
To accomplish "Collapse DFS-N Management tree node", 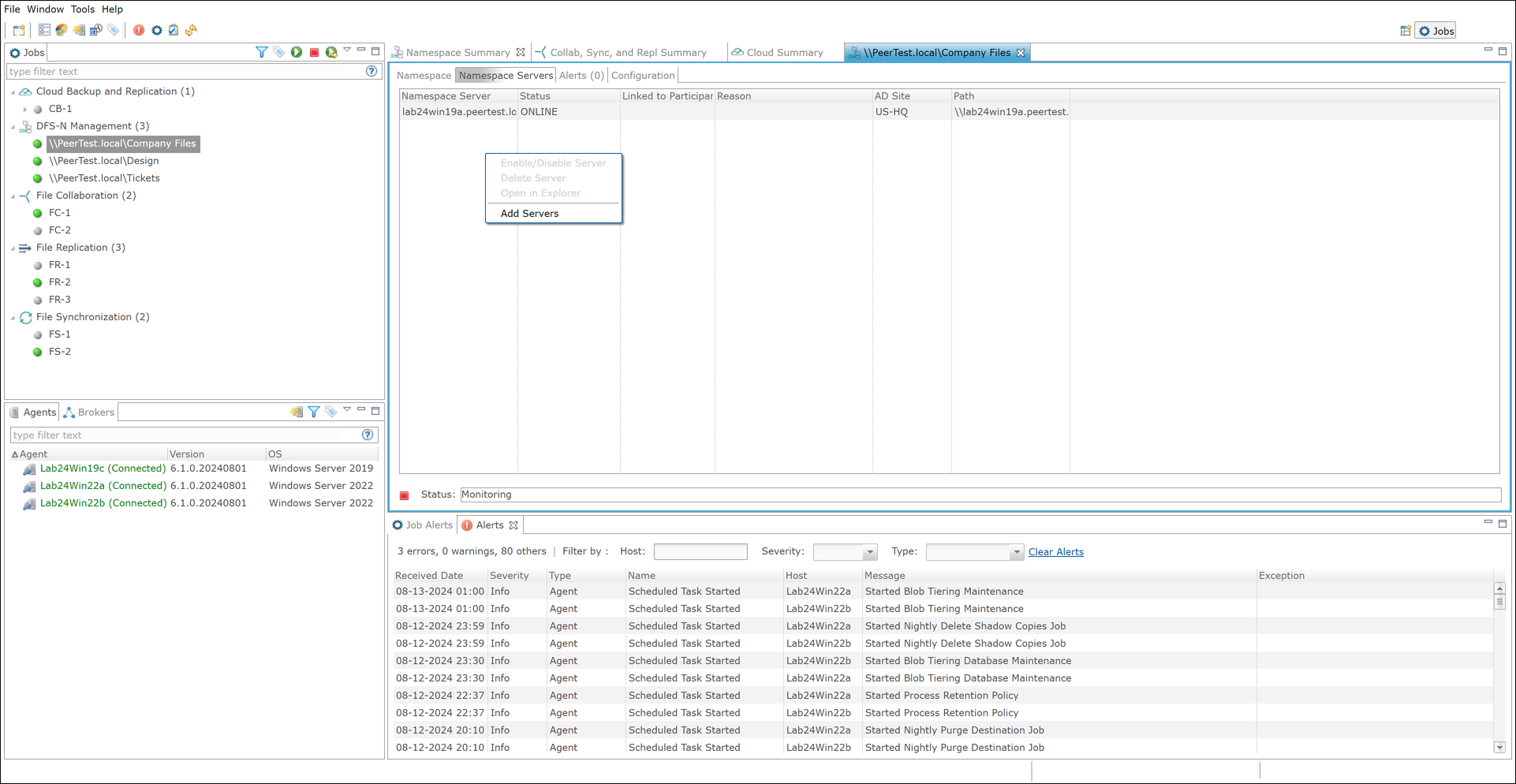I will pos(13,126).
